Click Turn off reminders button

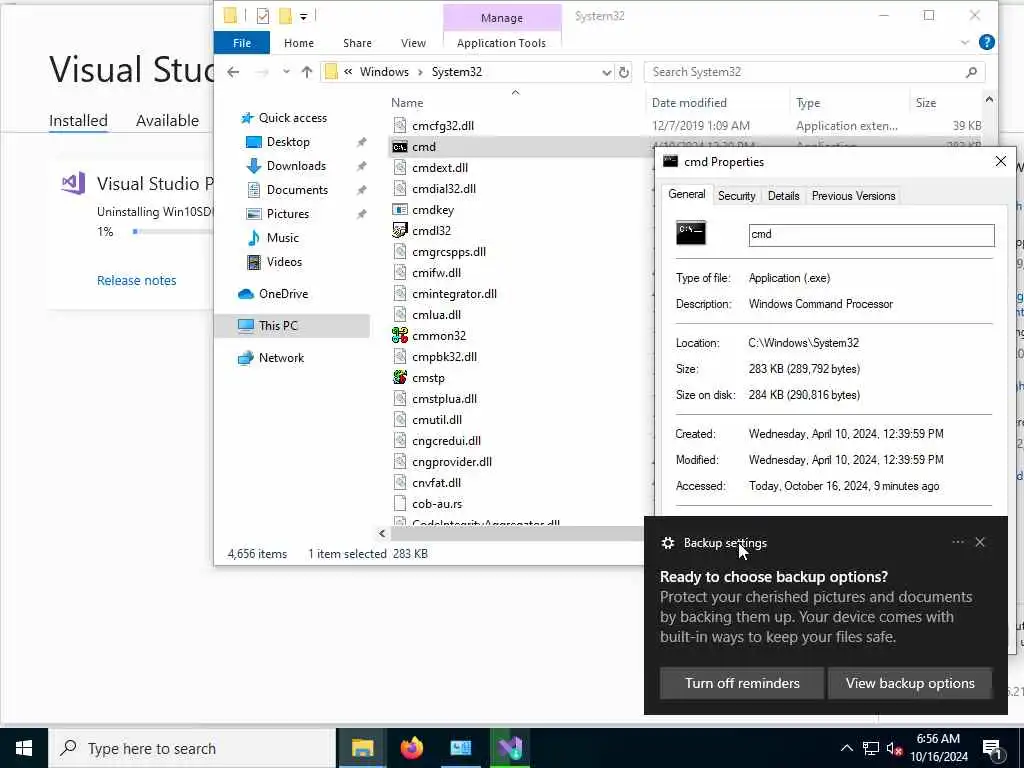742,683
